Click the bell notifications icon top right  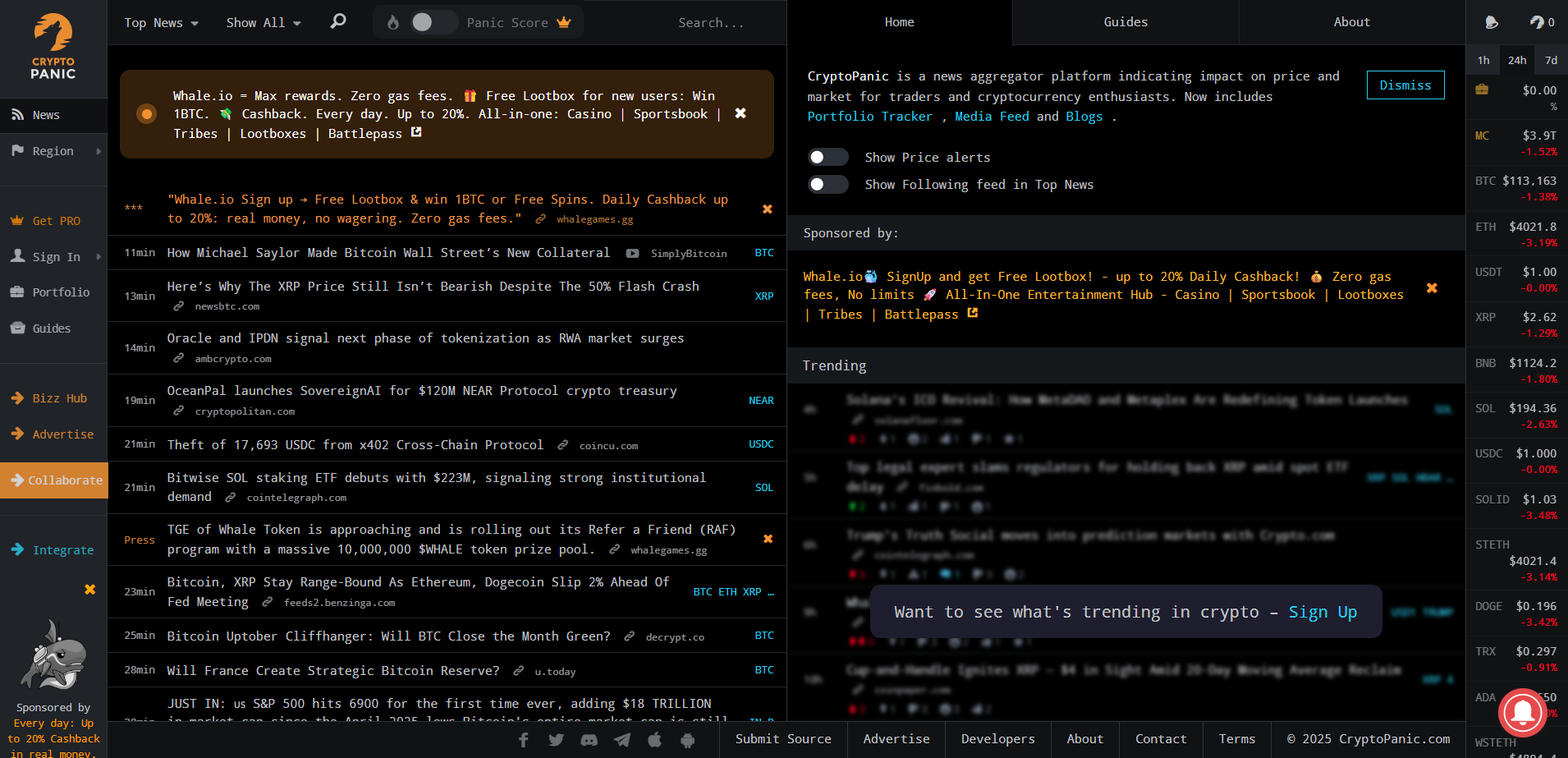pos(1492,22)
